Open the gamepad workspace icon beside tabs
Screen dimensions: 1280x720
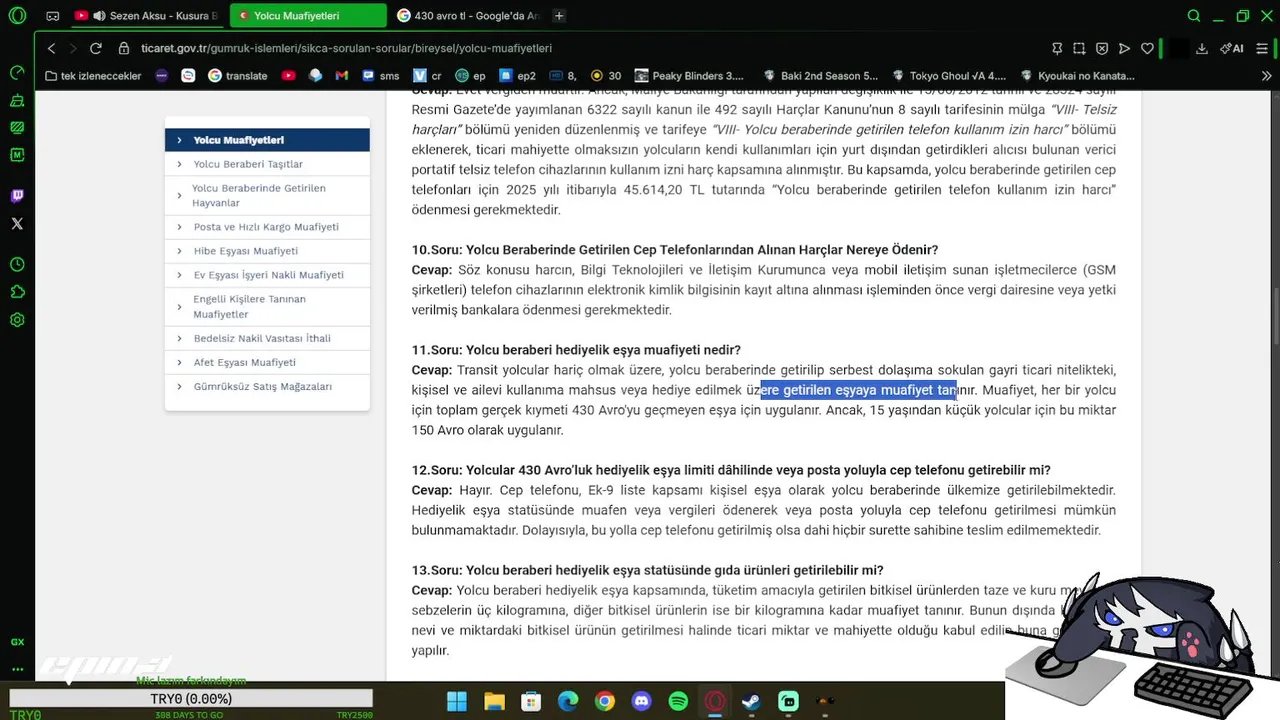click(53, 16)
